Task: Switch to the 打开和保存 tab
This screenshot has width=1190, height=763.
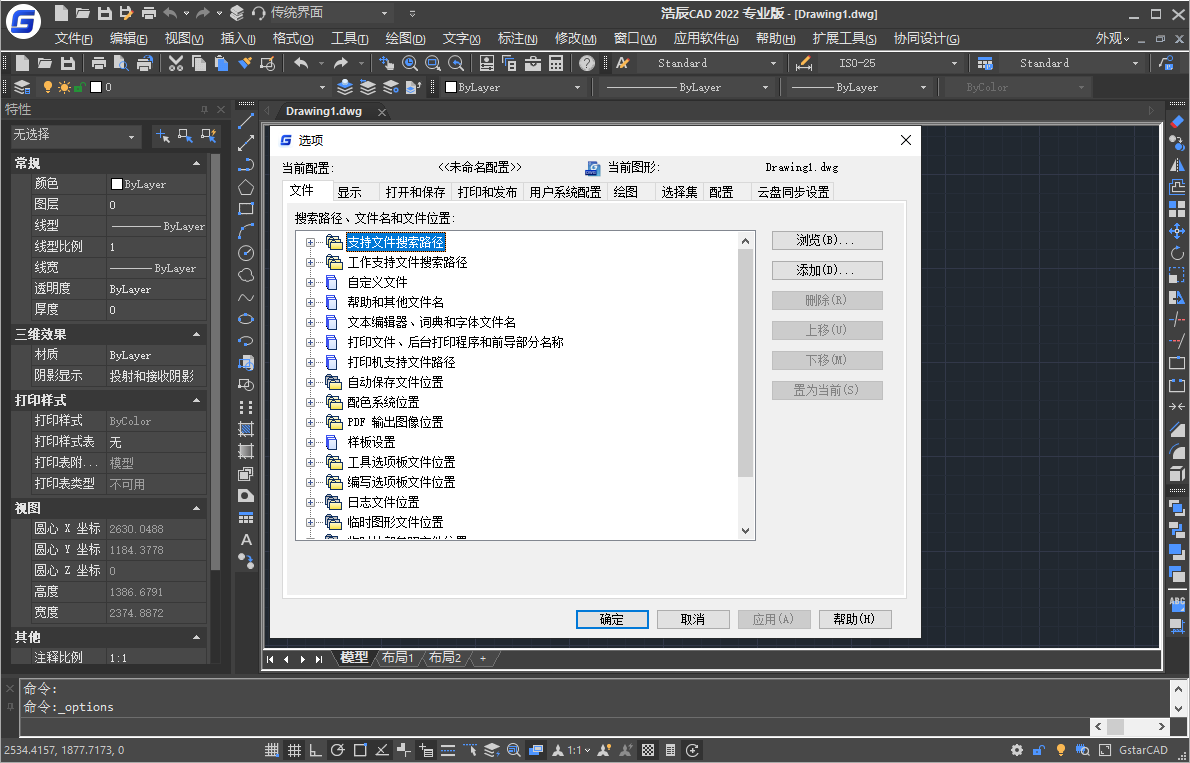Action: tap(415, 192)
